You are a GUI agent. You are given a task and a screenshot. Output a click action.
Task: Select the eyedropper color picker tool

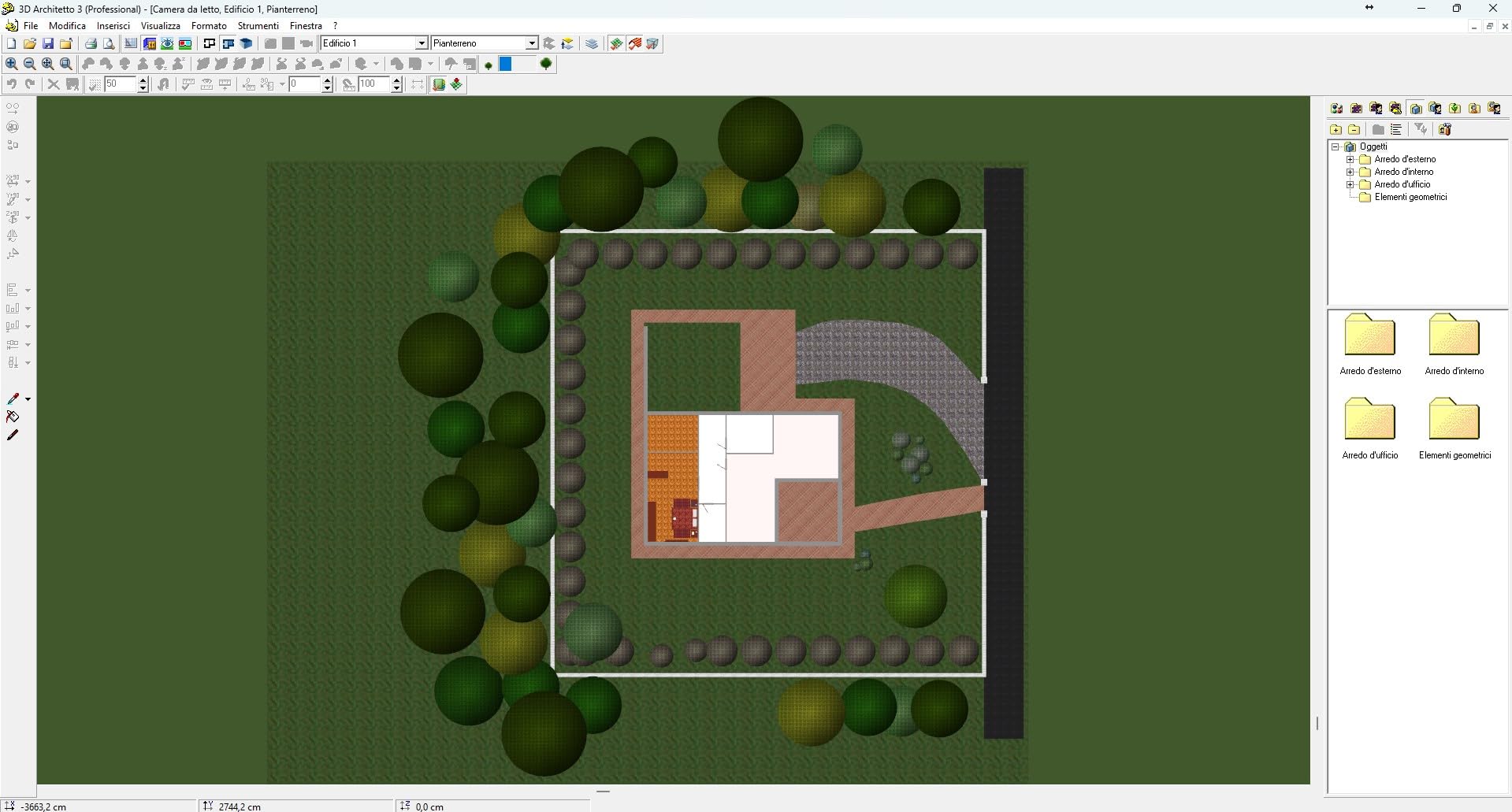tap(13, 399)
